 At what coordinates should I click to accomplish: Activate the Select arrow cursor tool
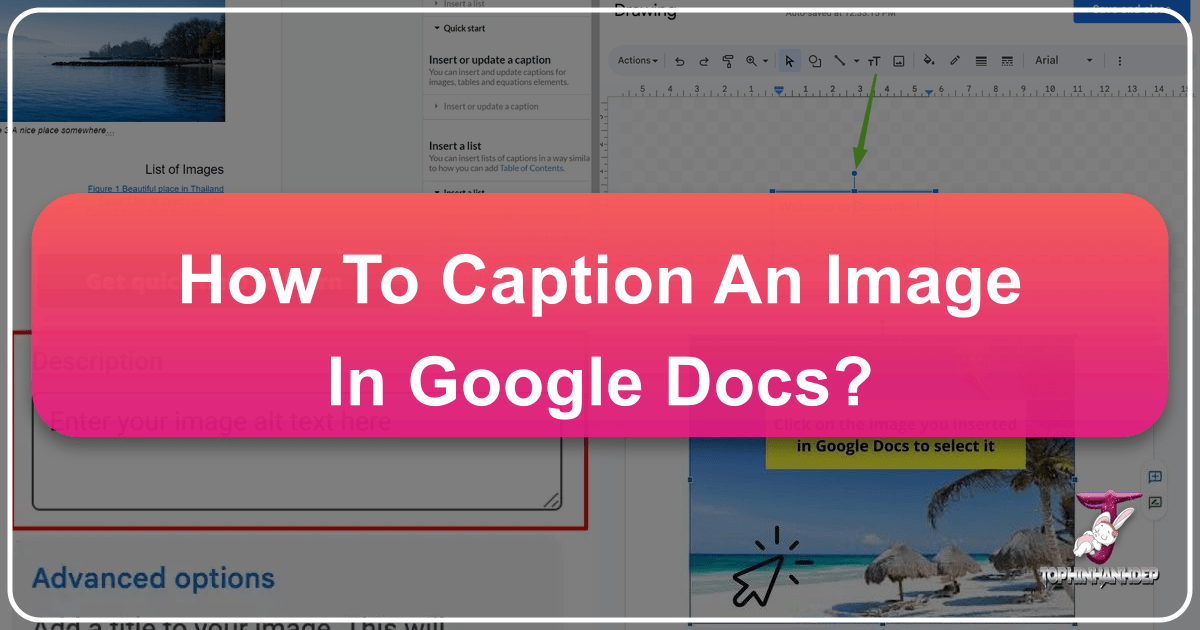tap(790, 61)
